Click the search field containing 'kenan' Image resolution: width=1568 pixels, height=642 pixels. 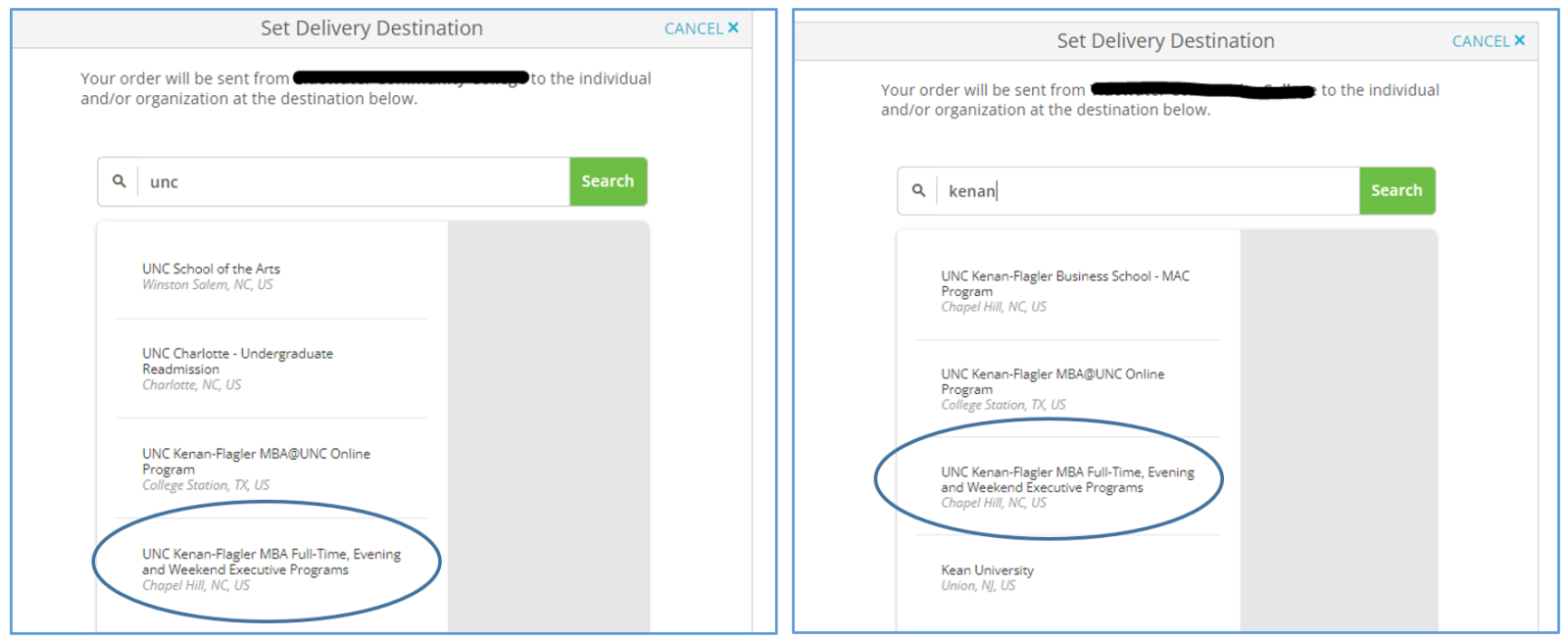(1147, 191)
